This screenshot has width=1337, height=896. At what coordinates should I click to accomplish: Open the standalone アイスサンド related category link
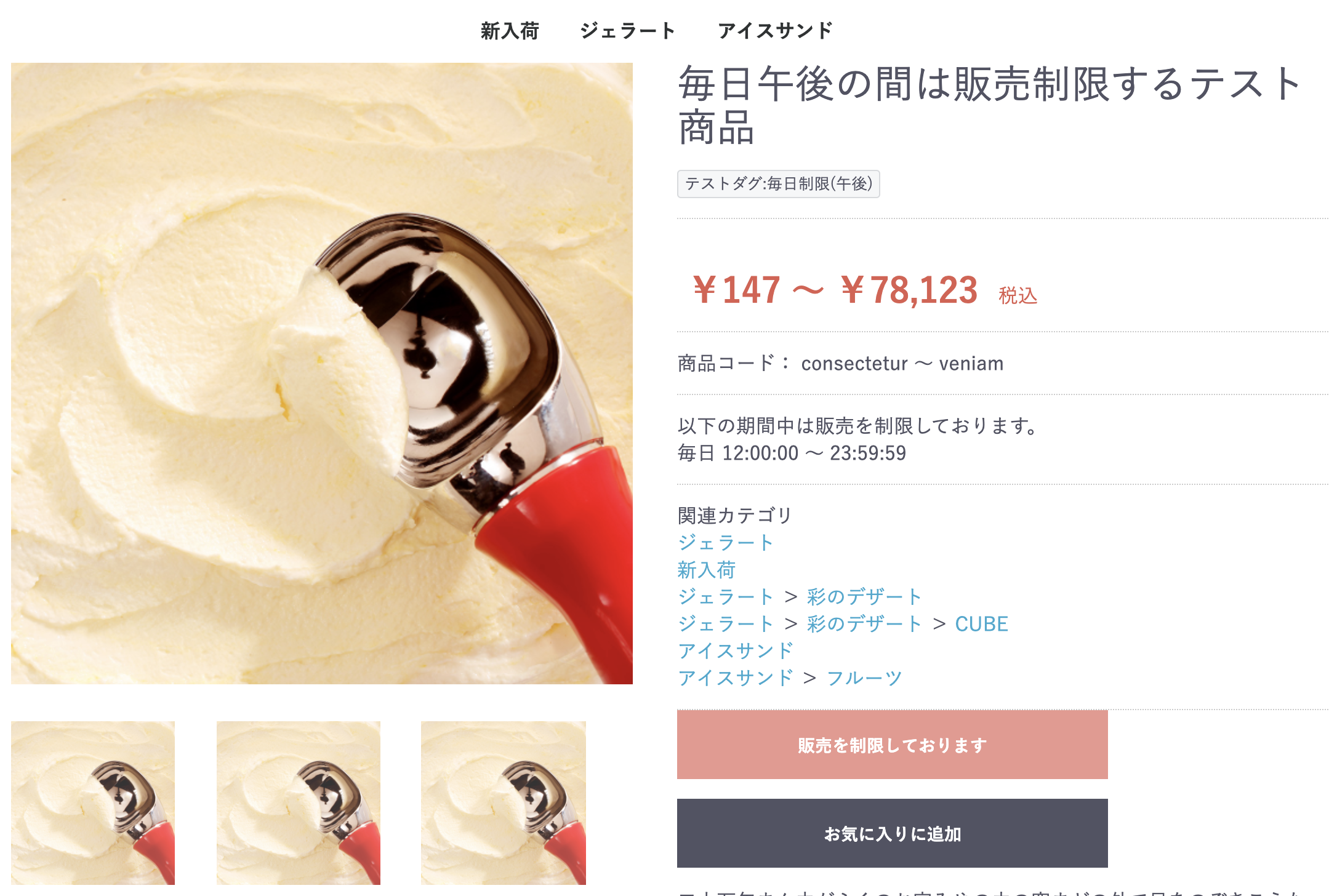coord(736,651)
